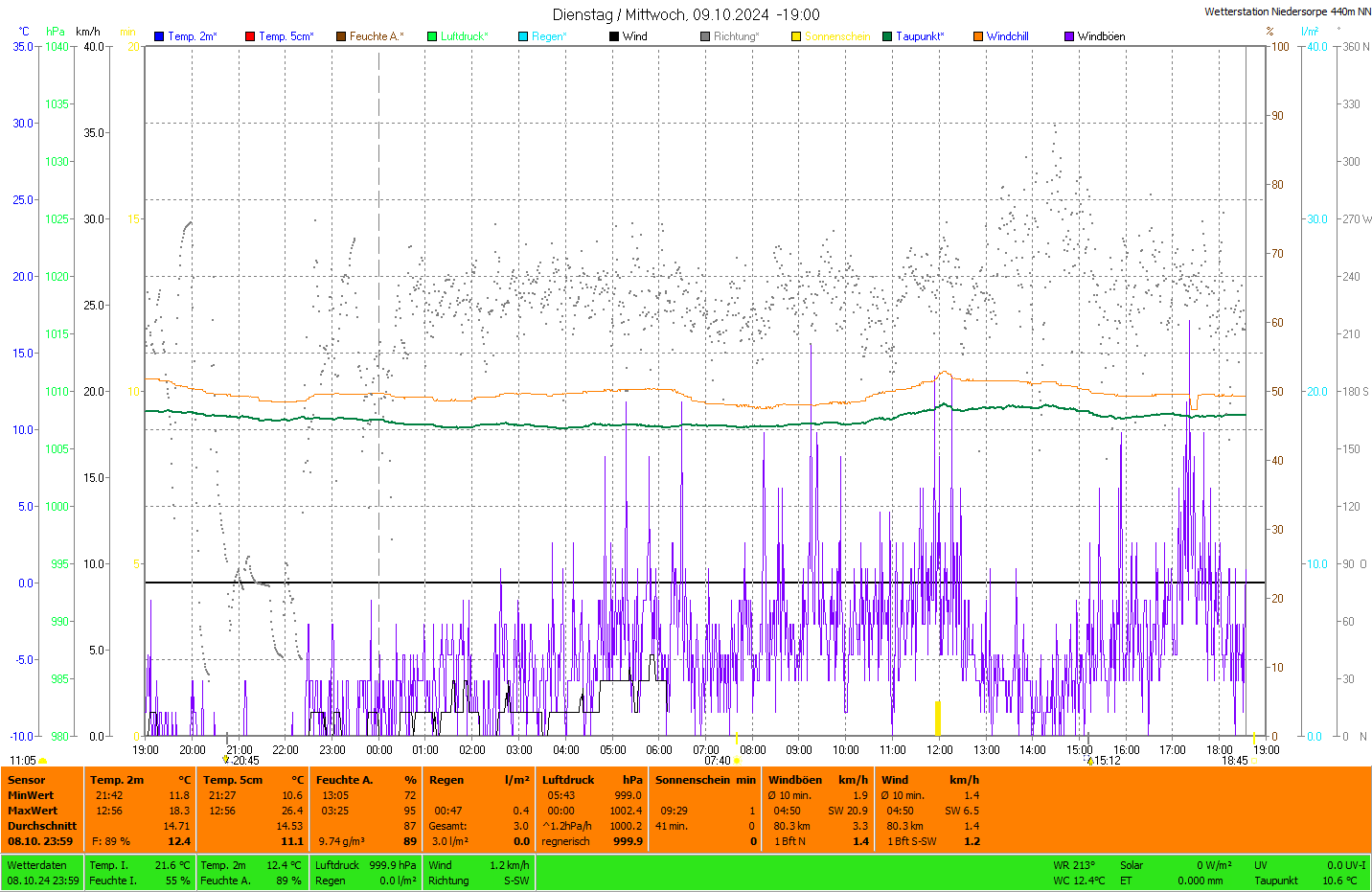Click the Wetterdaten cell in green bar
This screenshot has width=1372, height=892.
pyautogui.click(x=37, y=865)
